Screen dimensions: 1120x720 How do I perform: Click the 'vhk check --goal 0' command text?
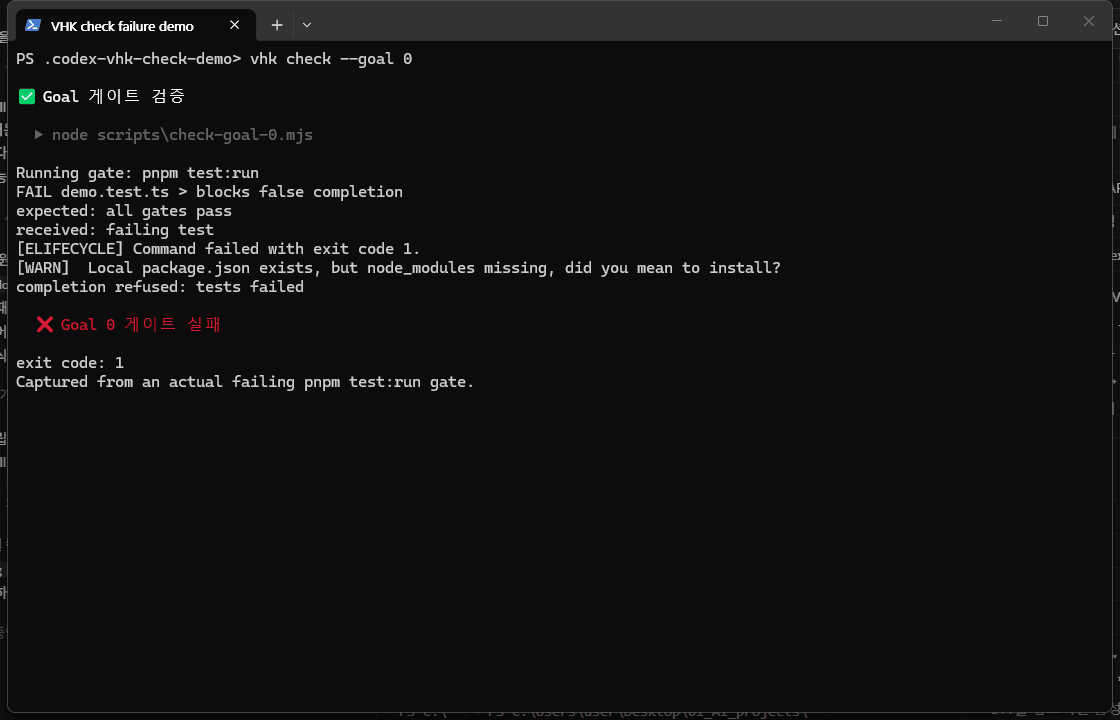(x=331, y=59)
